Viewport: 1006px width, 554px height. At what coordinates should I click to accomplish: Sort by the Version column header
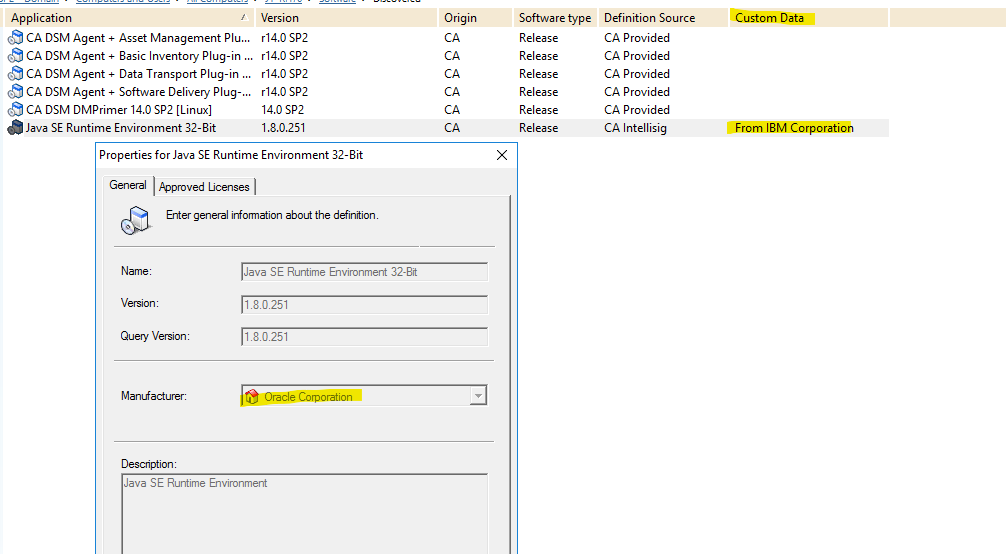[x=346, y=18]
